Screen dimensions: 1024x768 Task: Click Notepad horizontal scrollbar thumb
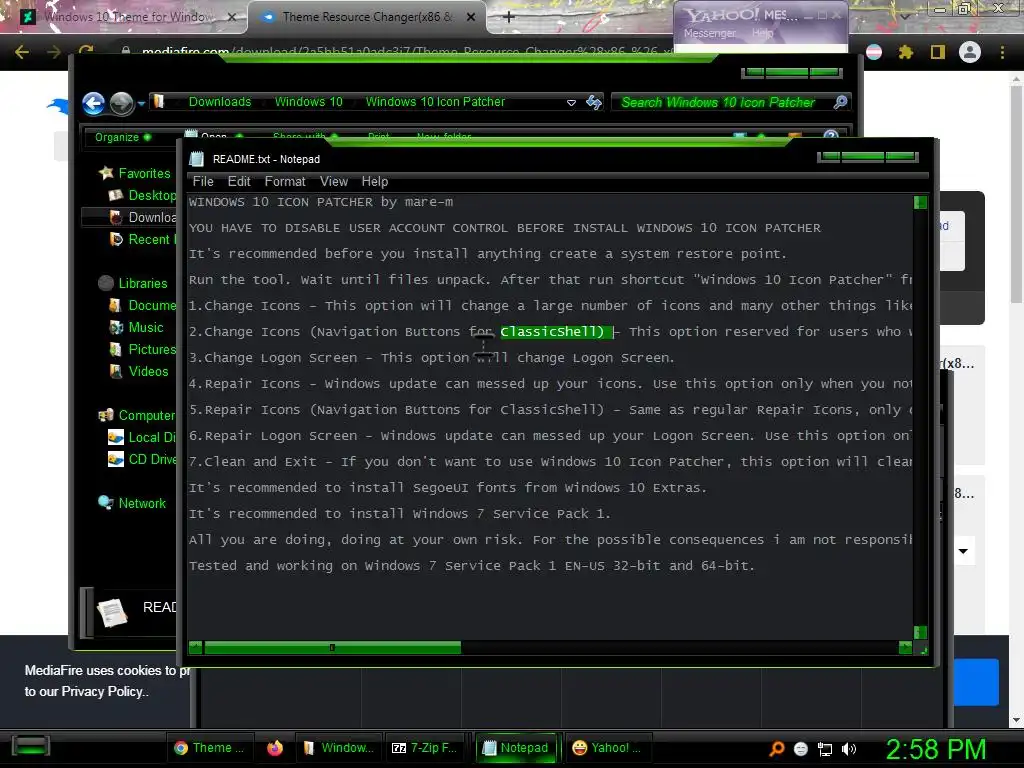(332, 648)
